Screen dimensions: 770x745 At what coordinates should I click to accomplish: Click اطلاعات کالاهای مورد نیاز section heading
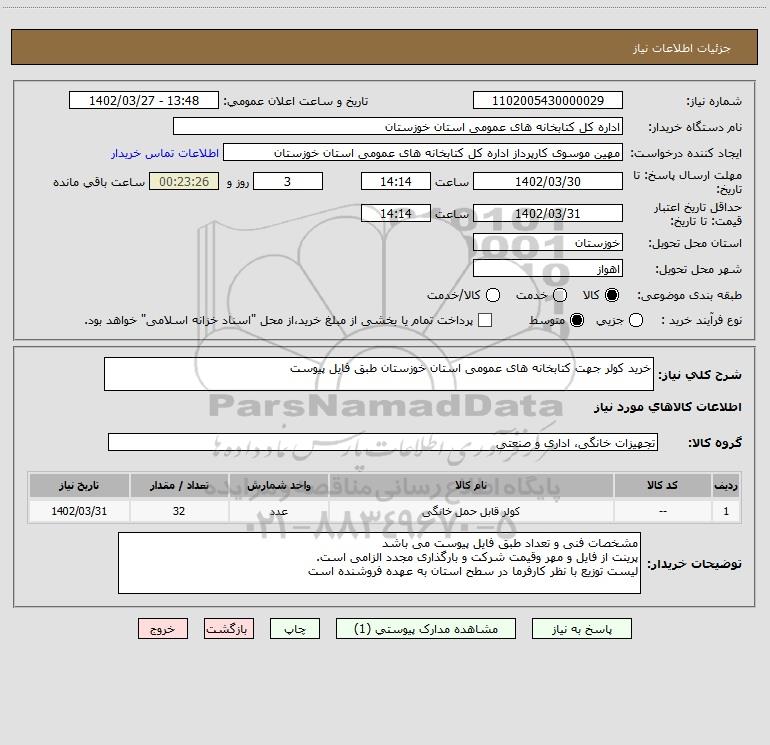[x=668, y=407]
